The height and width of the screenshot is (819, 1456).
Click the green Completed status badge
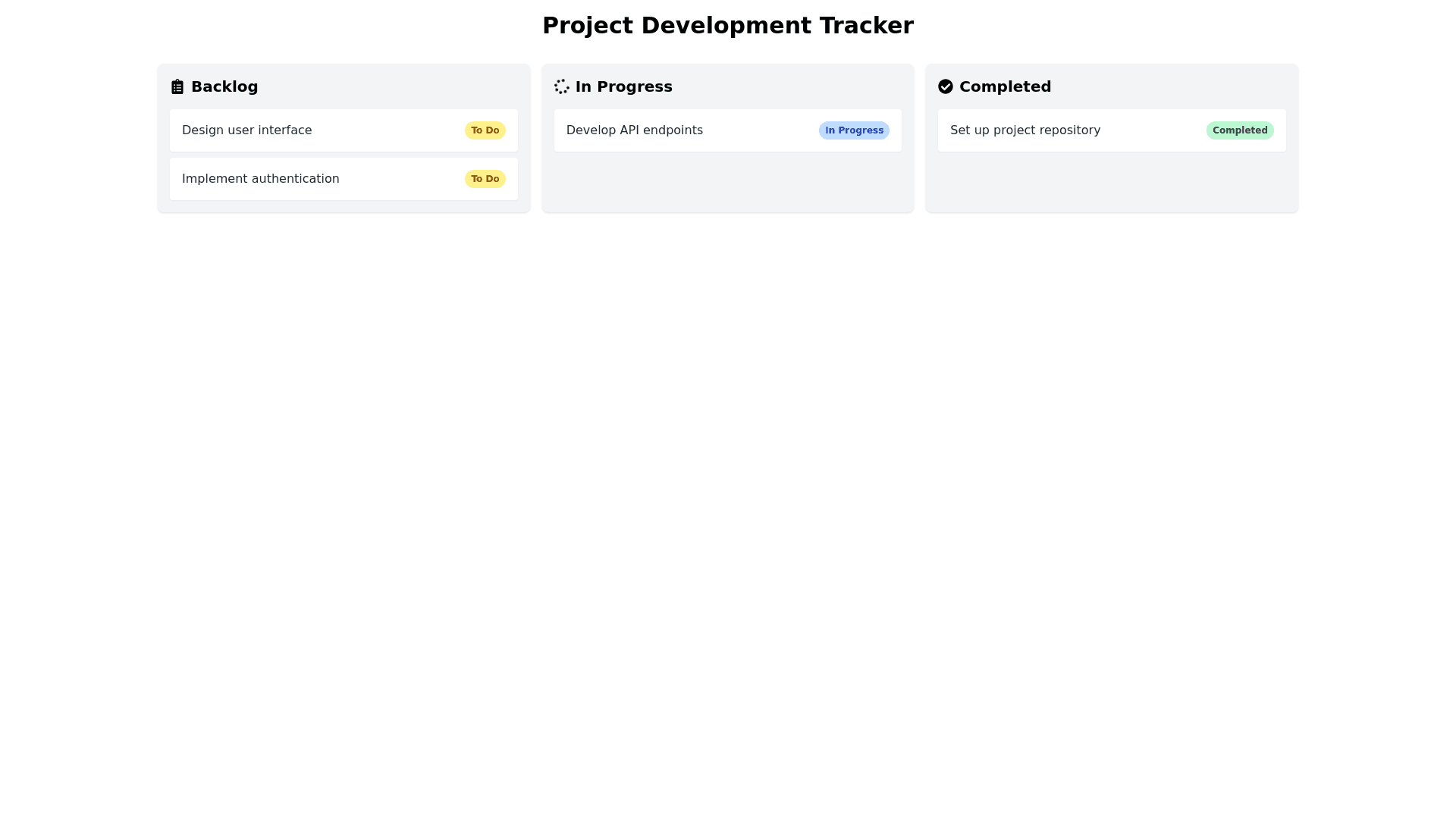(x=1239, y=130)
